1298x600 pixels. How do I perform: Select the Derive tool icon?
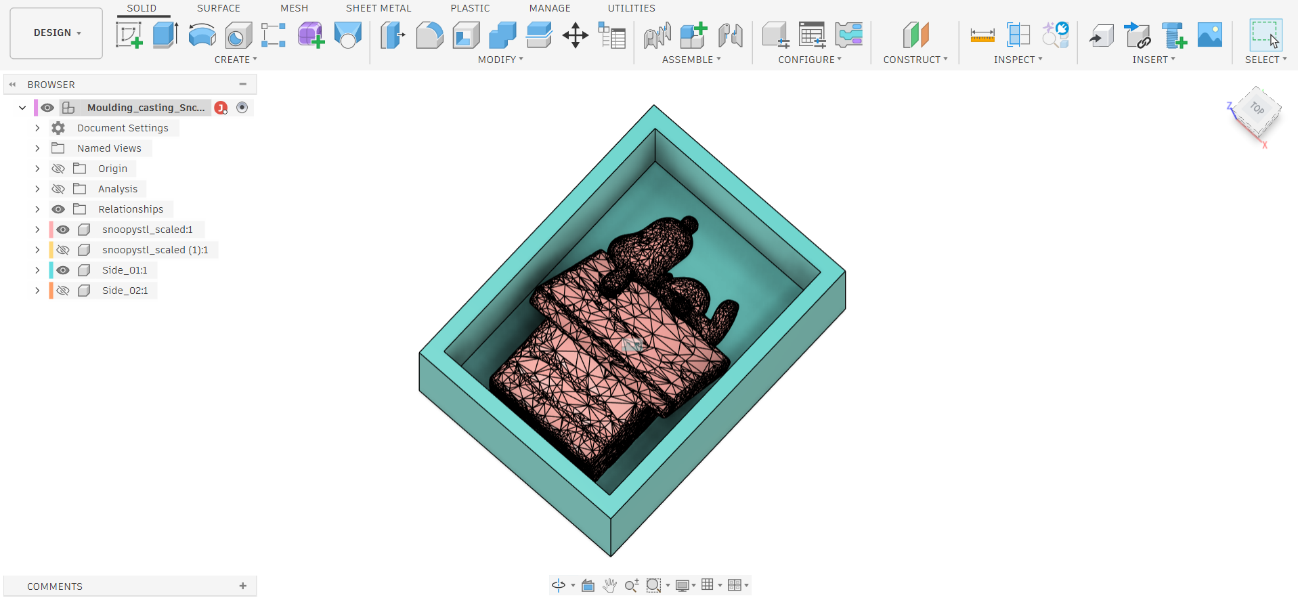[x=347, y=36]
